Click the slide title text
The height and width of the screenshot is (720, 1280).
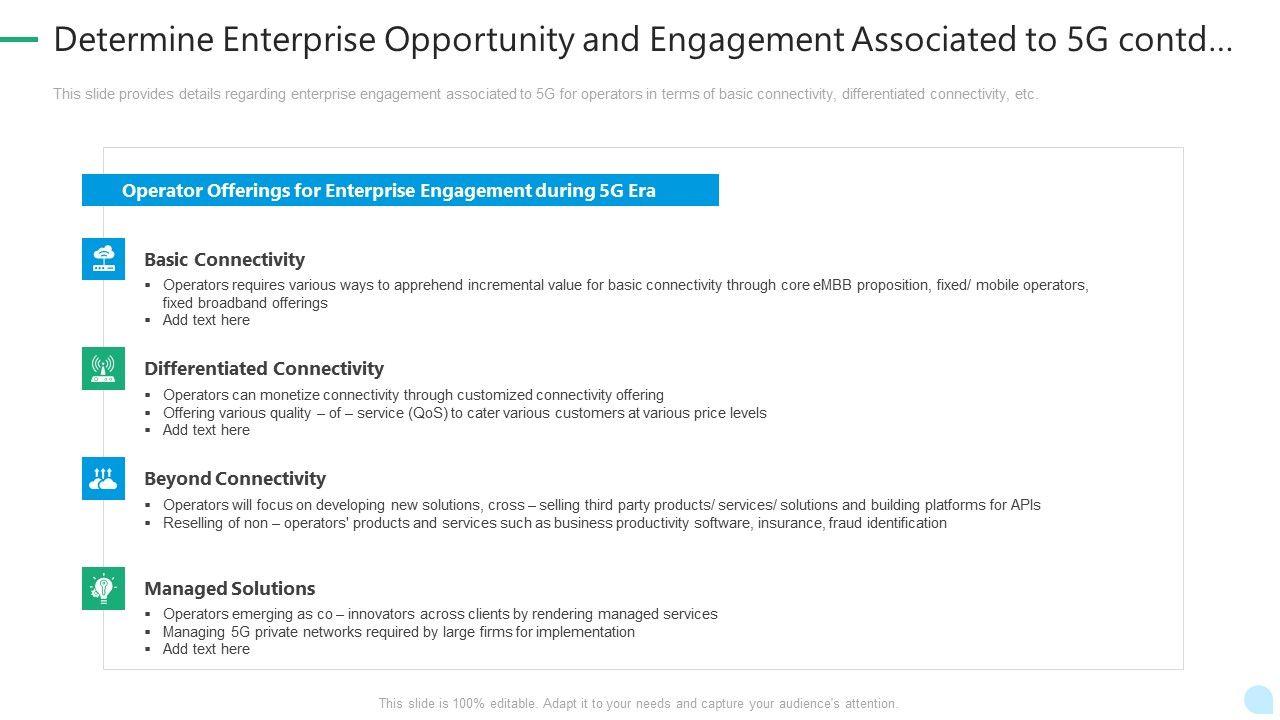tap(642, 40)
